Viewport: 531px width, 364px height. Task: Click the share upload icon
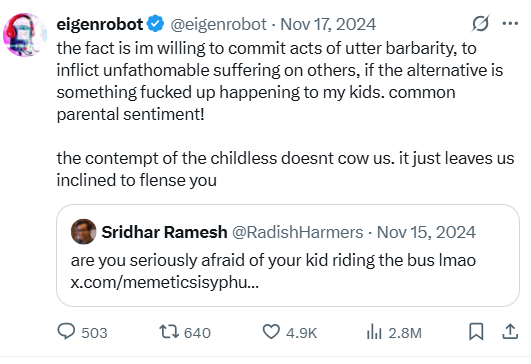510,331
